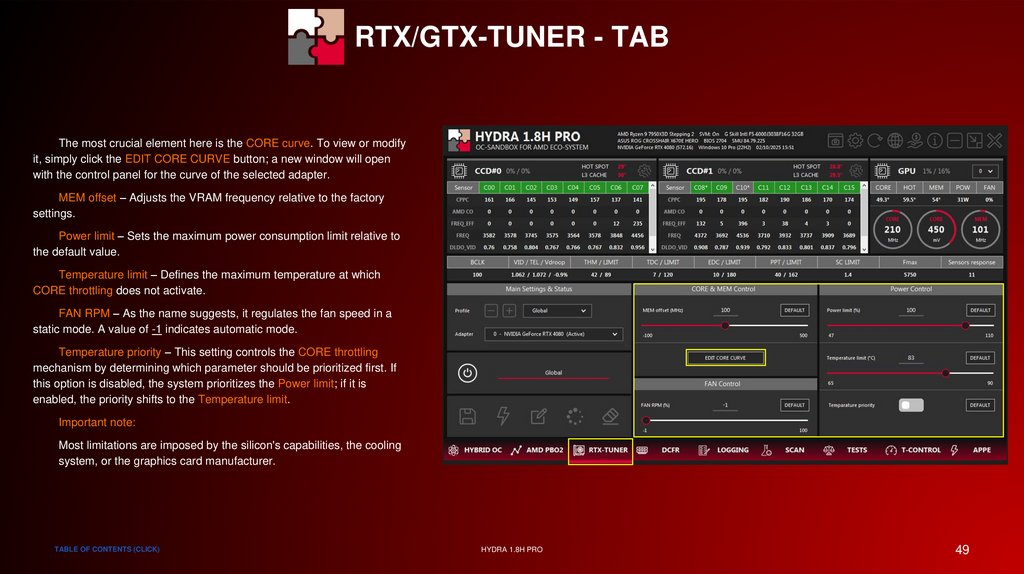Open the Profile Global dropdown
Image resolution: width=1024 pixels, height=574 pixels.
557,311
